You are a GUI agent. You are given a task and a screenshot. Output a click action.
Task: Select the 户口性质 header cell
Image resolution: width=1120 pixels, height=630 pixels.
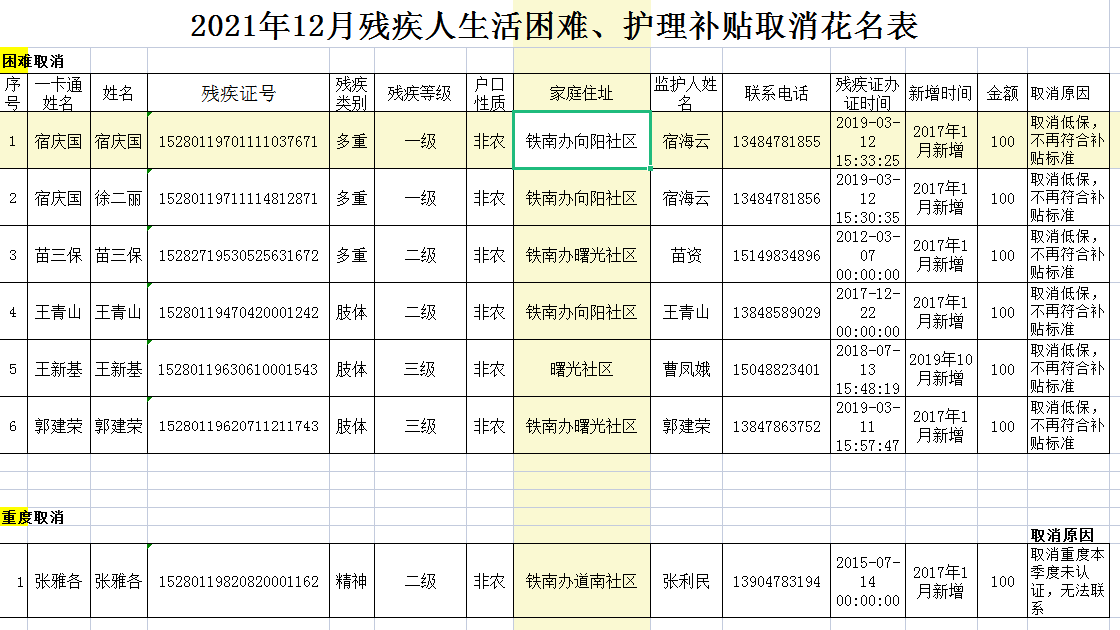[490, 93]
